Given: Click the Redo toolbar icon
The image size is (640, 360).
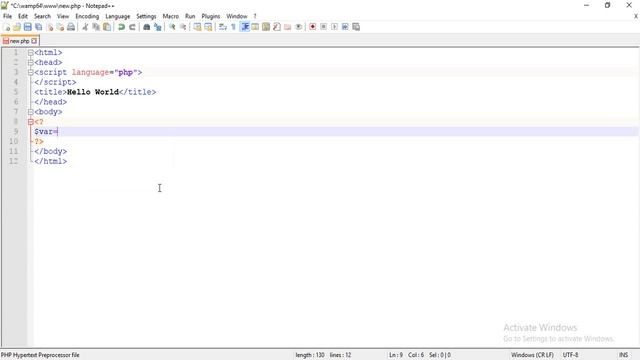Looking at the screenshot, I should point(132,27).
